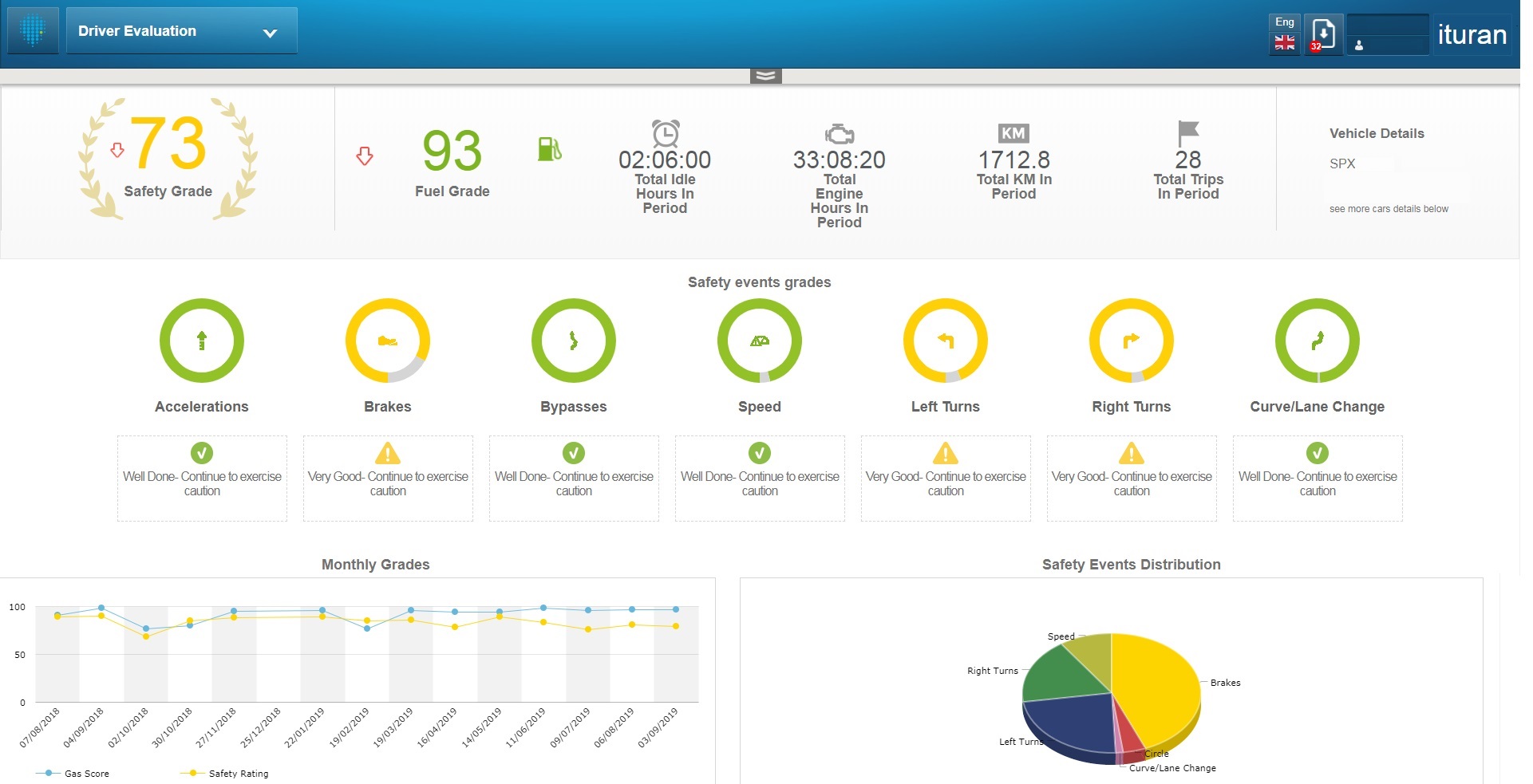Screen dimensions: 1533x784
Task: Collapse the panel using the double-chevron control
Action: pos(765,73)
